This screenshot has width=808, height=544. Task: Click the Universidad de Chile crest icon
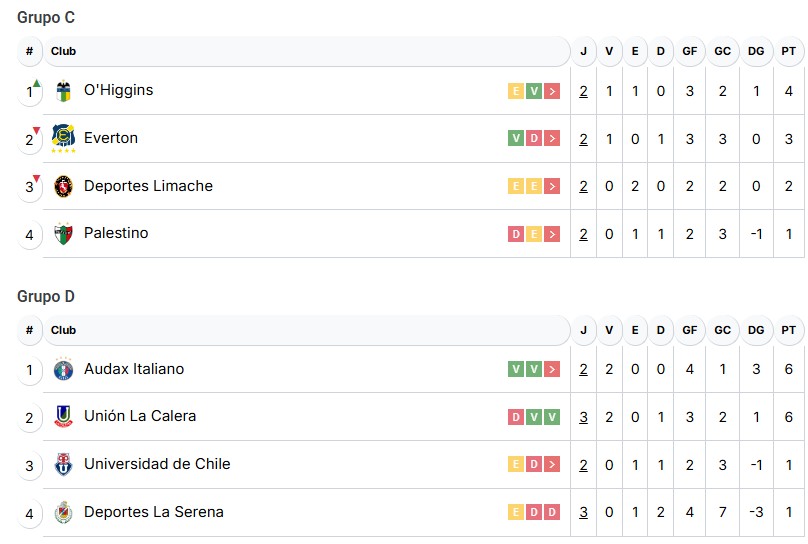pos(63,465)
